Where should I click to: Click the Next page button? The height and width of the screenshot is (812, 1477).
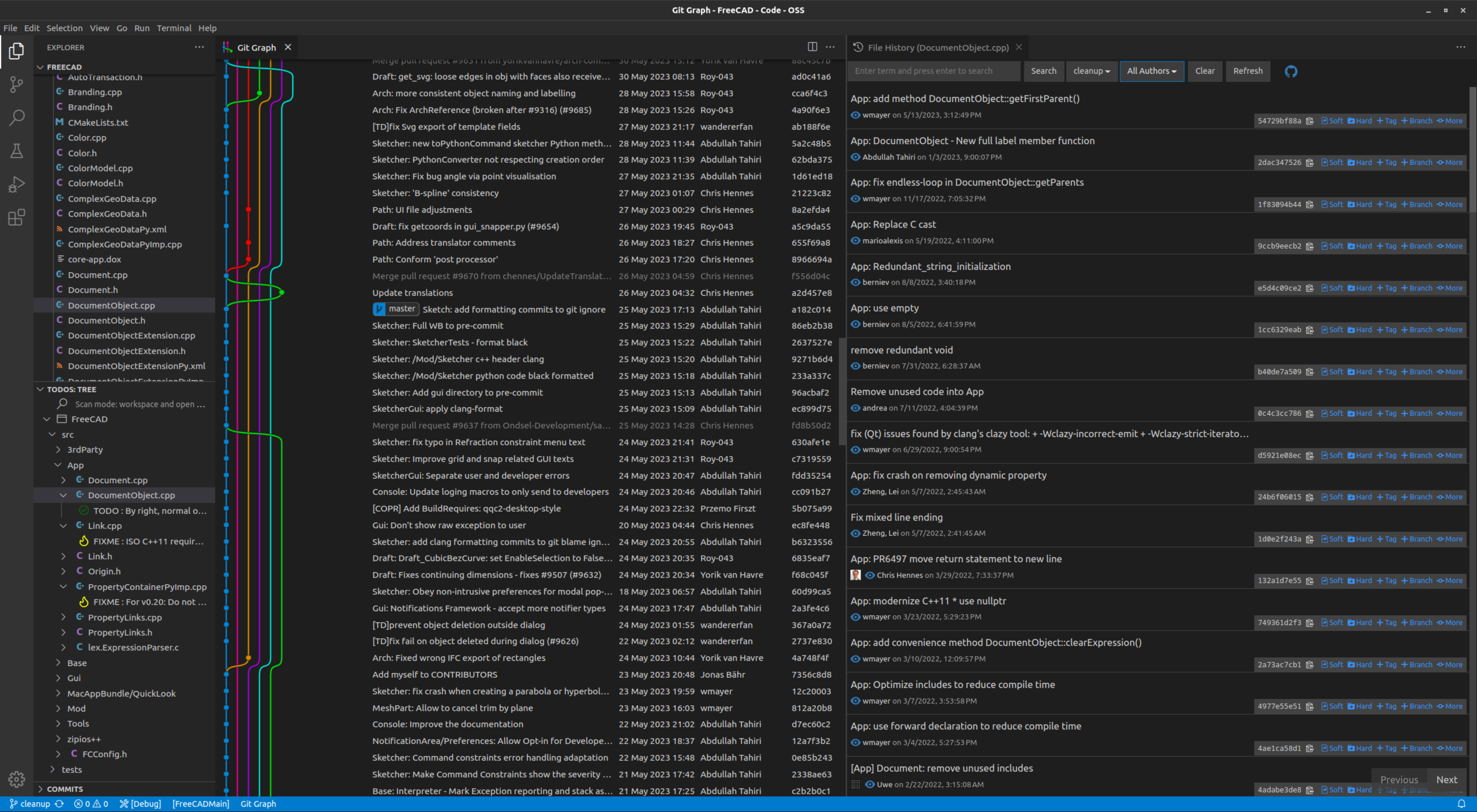click(1446, 779)
